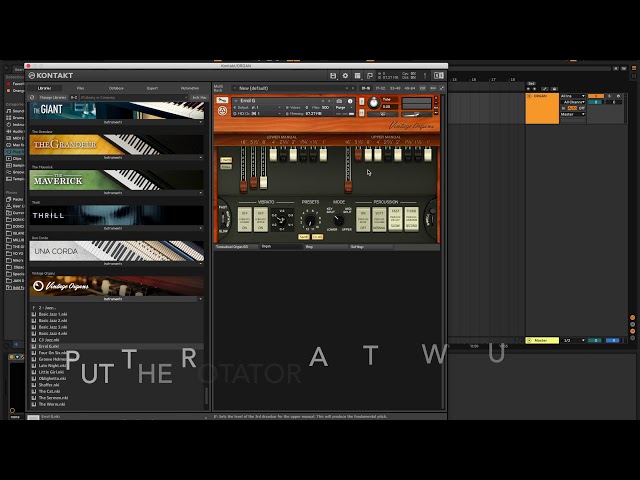This screenshot has height=480, width=640.
Task: Click the instrument snapshot camera icon
Action: 339,101
